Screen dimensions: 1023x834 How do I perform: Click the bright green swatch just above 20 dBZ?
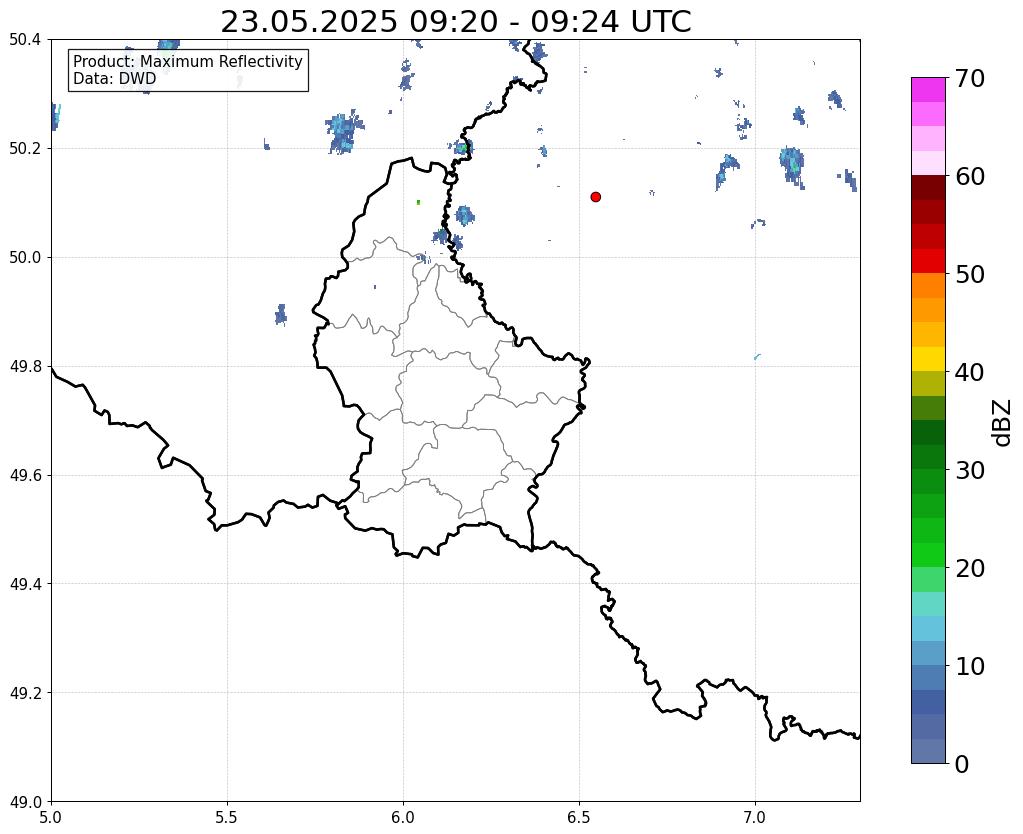click(928, 555)
